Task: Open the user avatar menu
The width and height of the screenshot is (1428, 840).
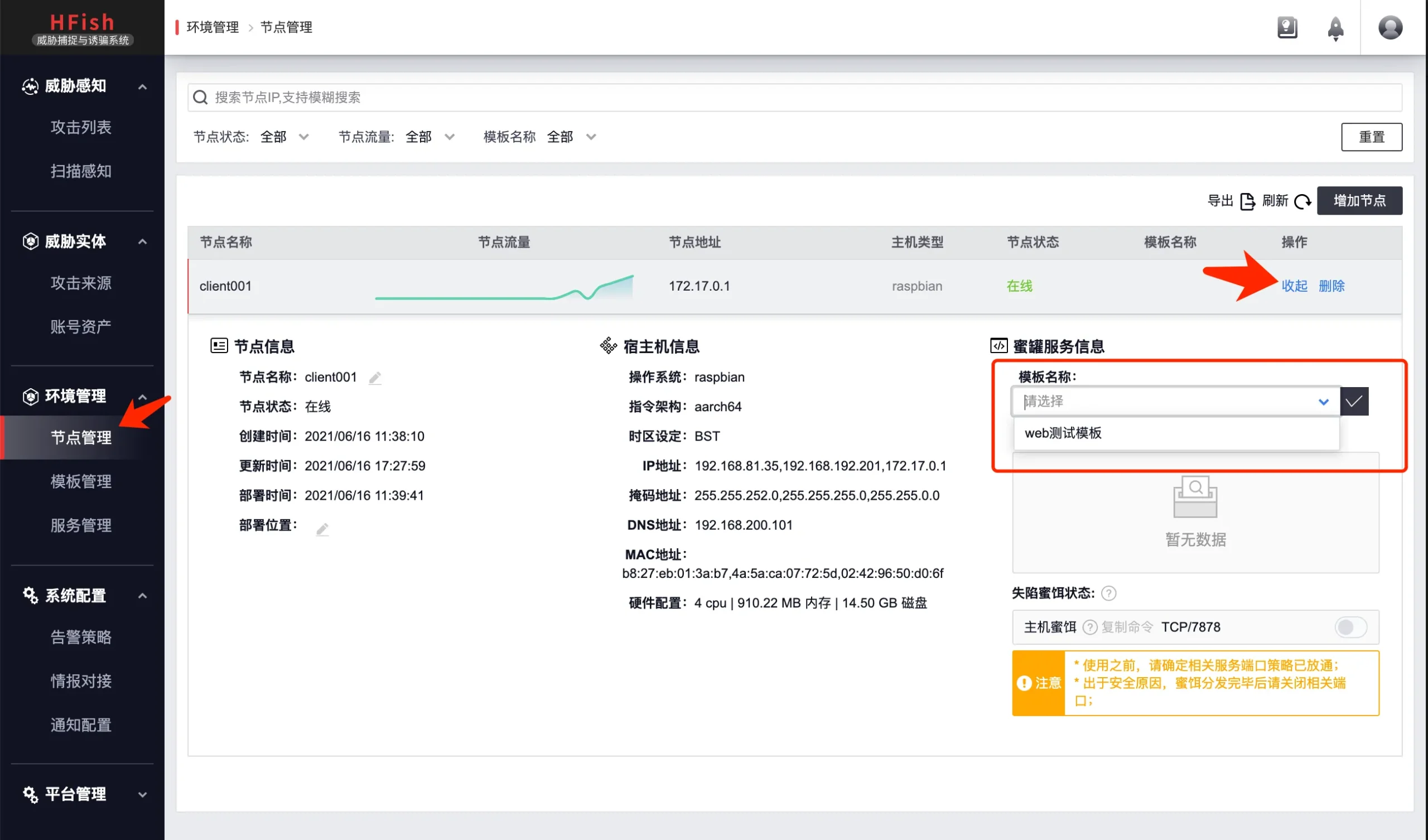Action: [1390, 27]
